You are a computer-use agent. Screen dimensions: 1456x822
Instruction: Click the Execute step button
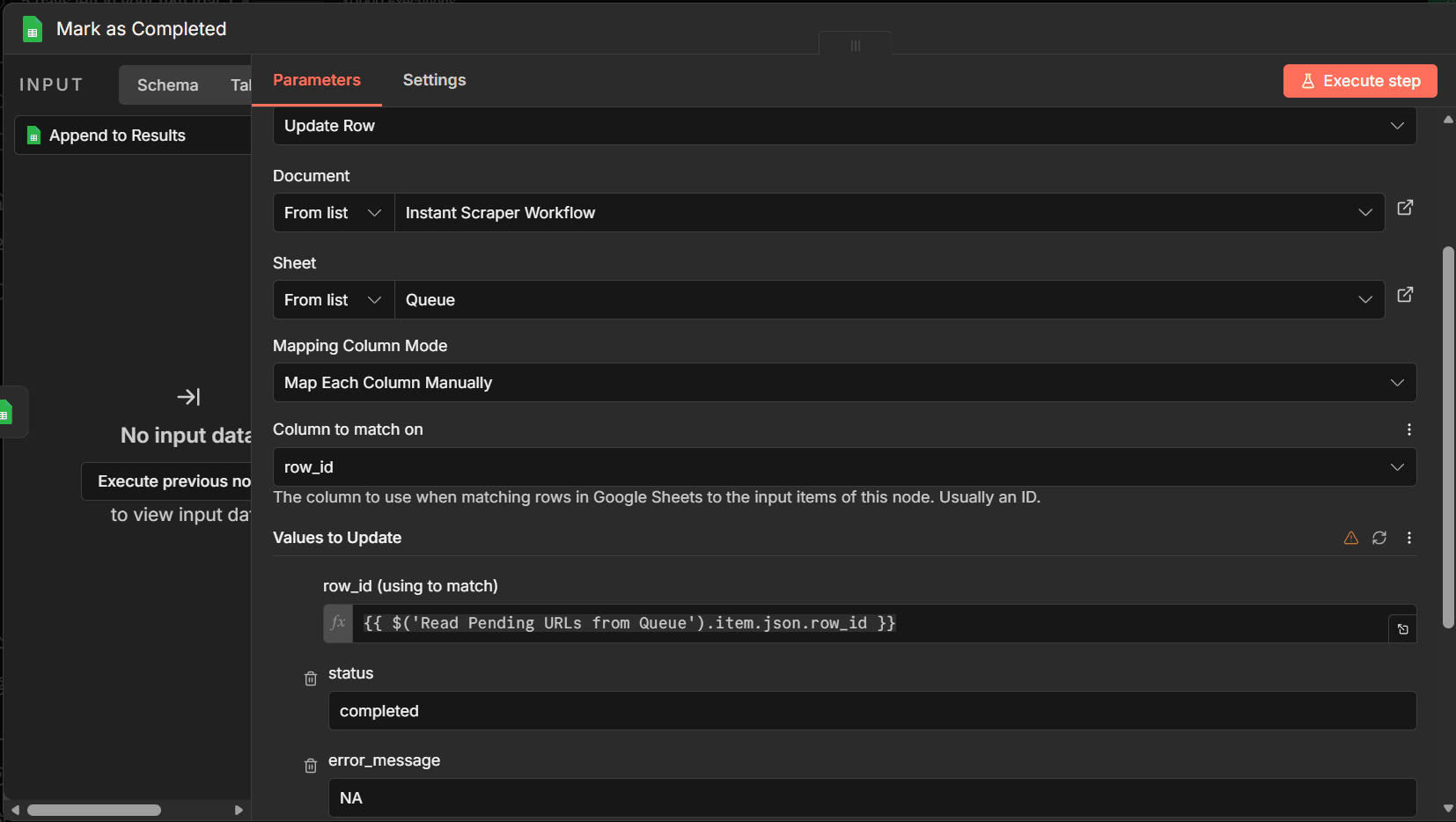click(1360, 81)
